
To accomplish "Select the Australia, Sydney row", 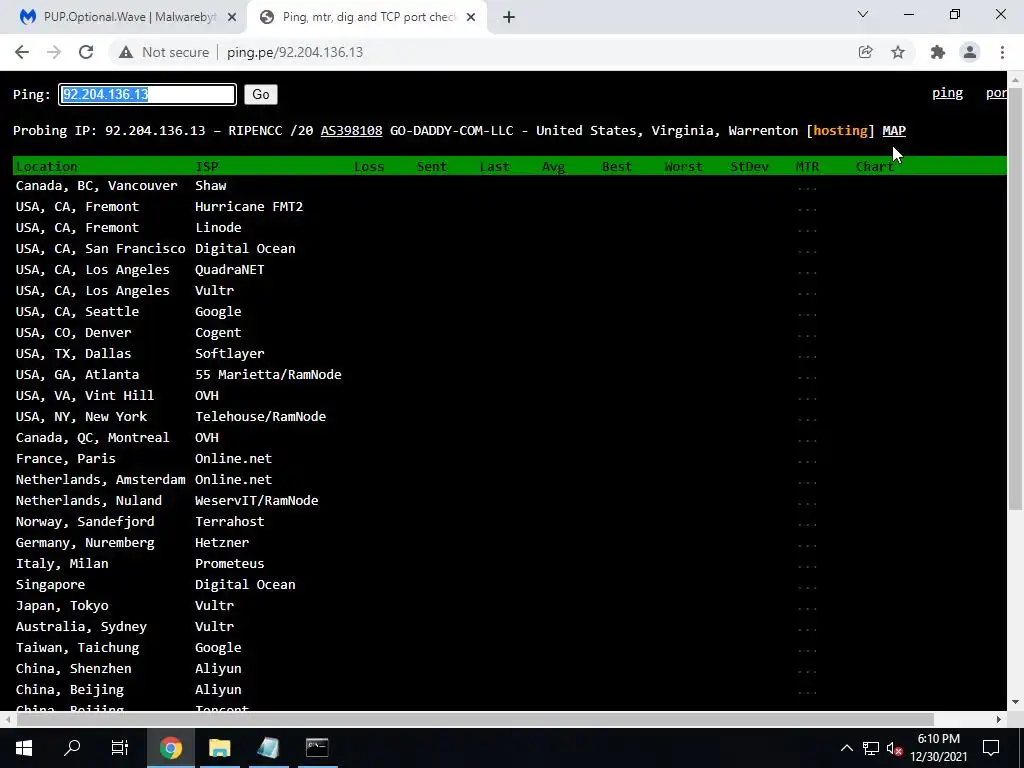I will [509, 626].
